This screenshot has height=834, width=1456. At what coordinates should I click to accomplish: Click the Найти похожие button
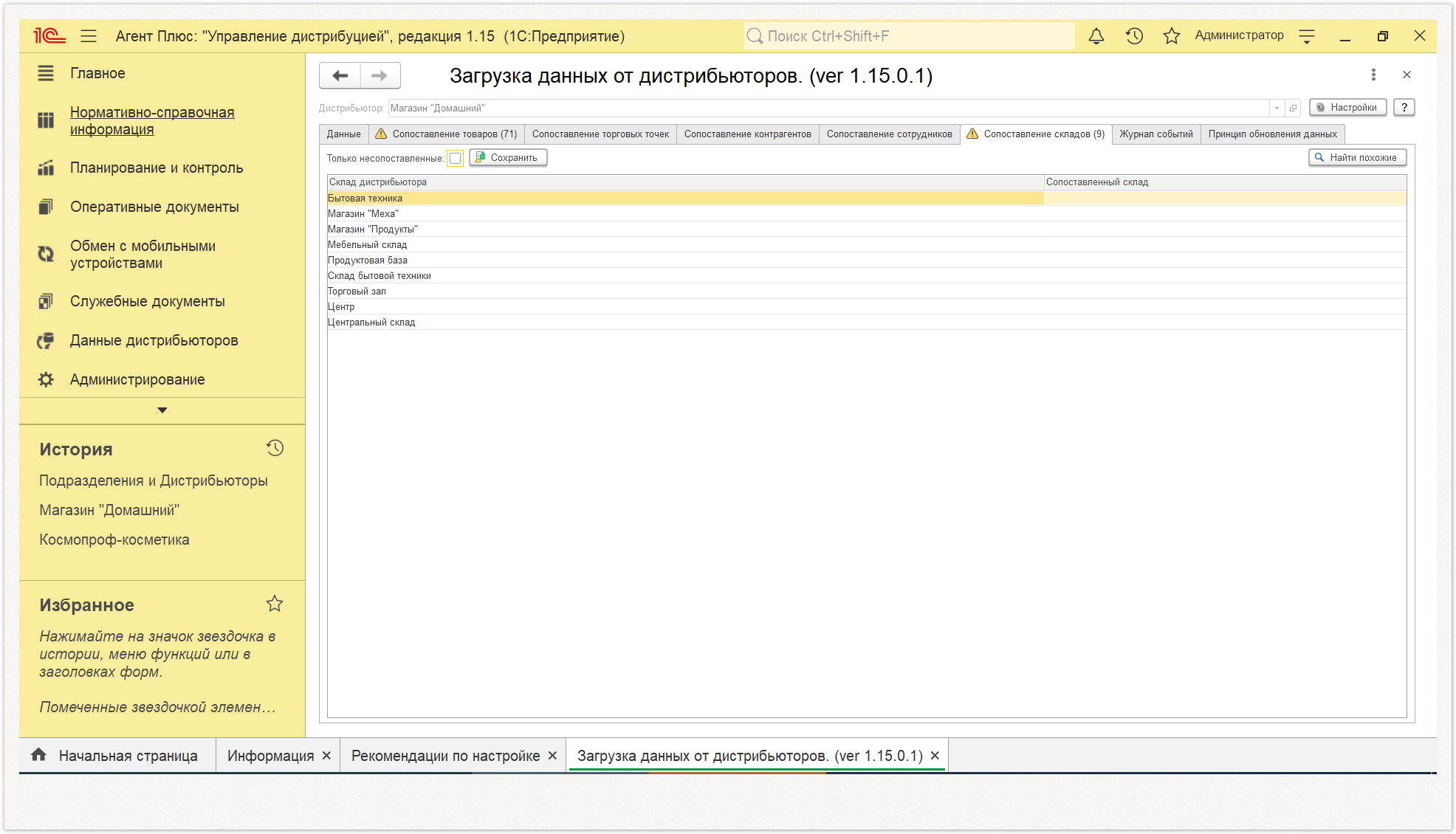point(1357,157)
